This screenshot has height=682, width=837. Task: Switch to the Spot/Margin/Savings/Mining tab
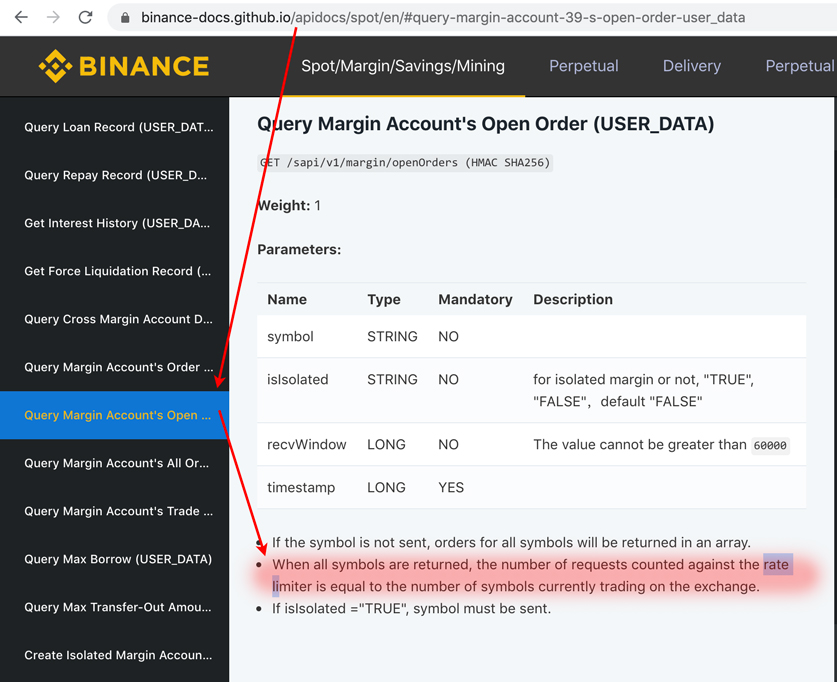pos(403,65)
